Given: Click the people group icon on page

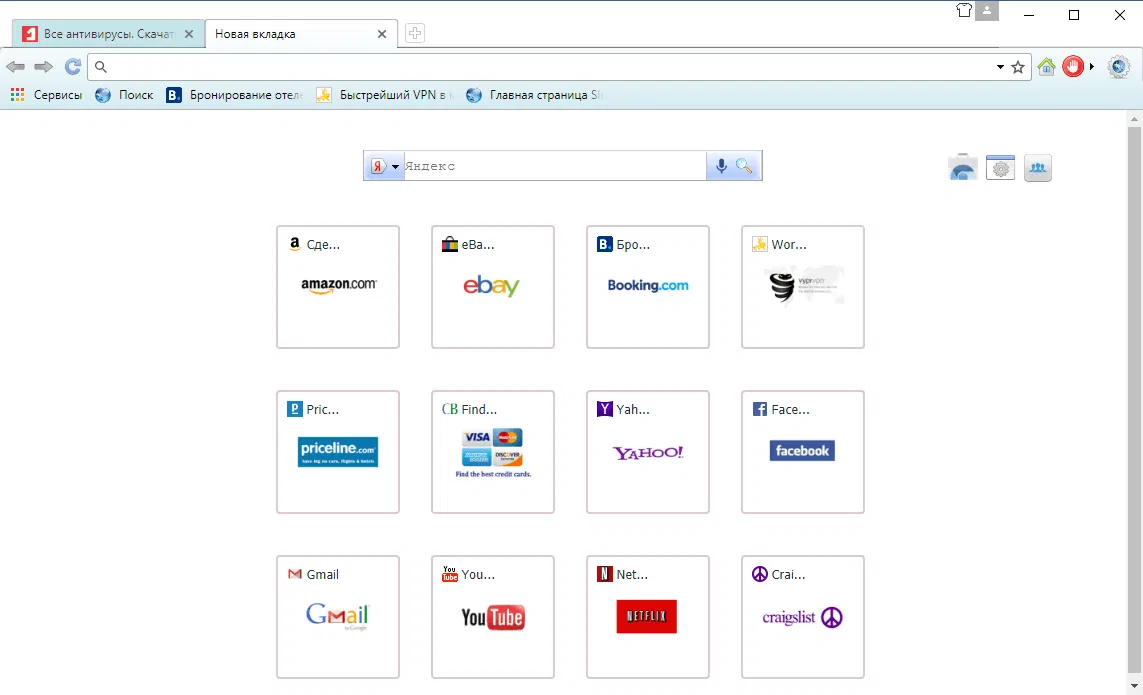Looking at the screenshot, I should click(x=1037, y=168).
